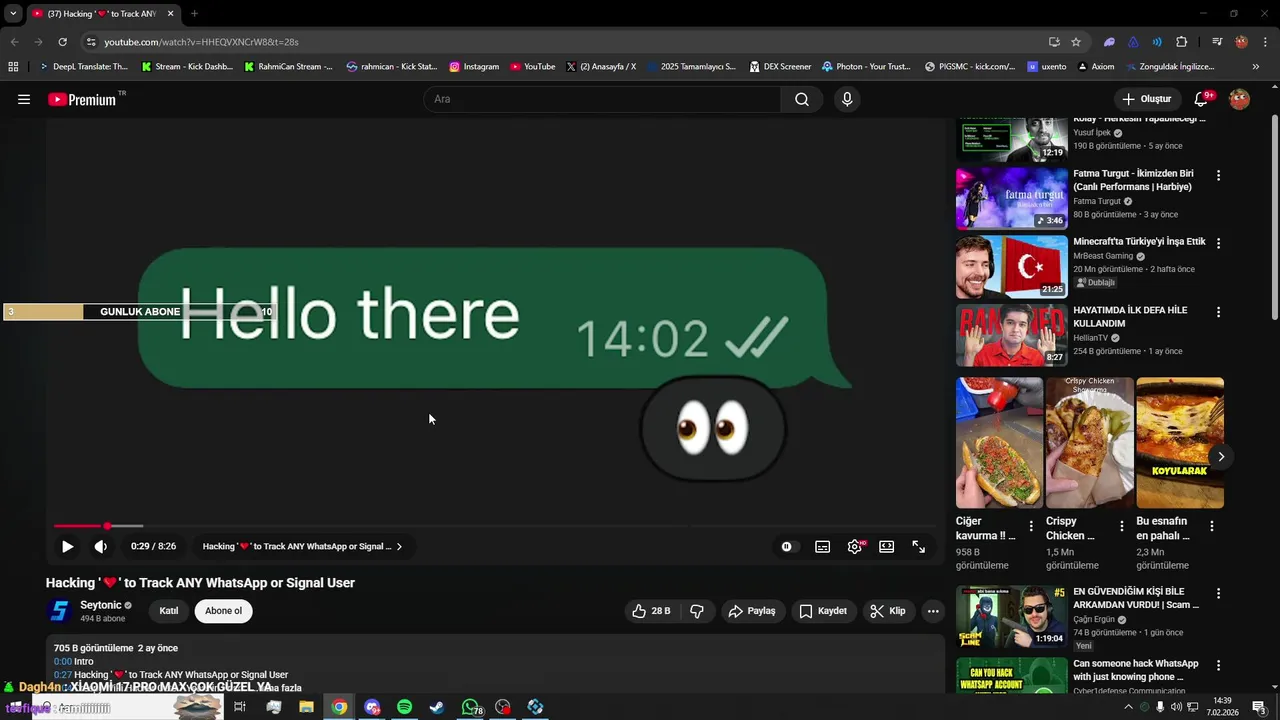Open options for Minecraft'ta Türkiye'yi video

point(1218,243)
